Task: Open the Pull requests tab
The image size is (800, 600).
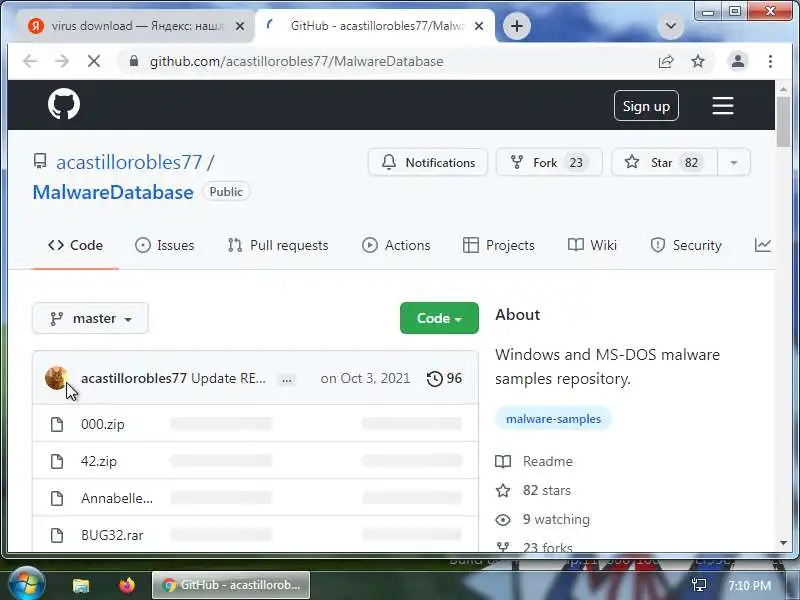Action: point(278,245)
